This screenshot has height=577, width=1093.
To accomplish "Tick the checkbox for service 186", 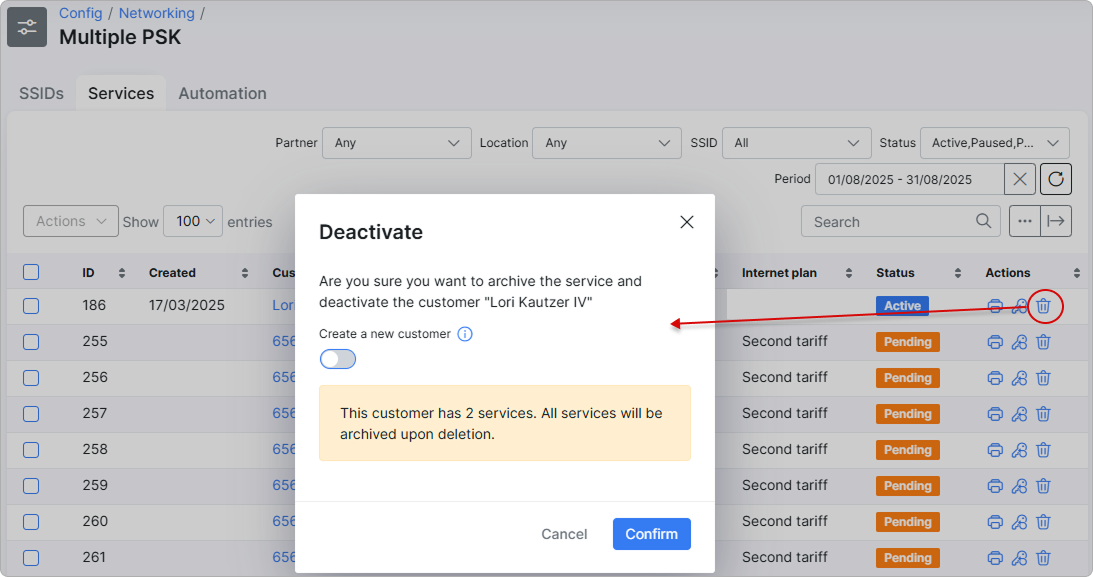I will 31,306.
